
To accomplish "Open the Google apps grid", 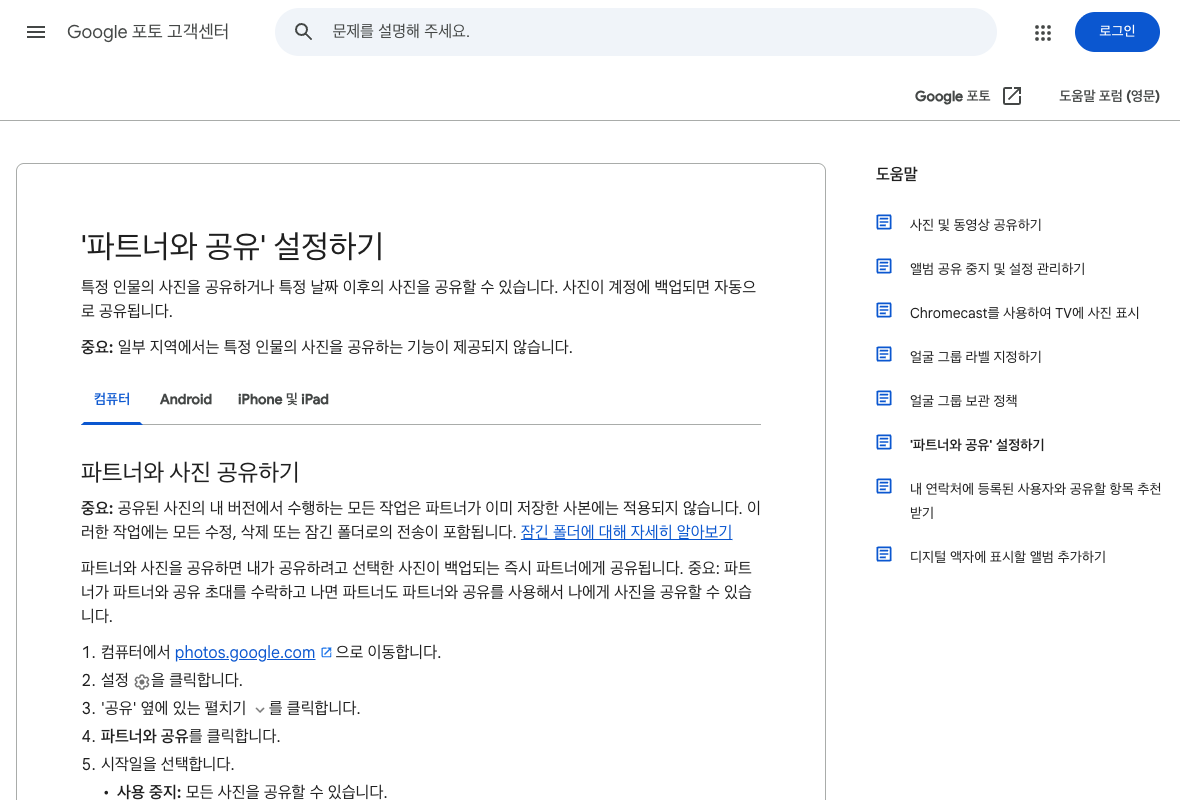I will point(1042,32).
